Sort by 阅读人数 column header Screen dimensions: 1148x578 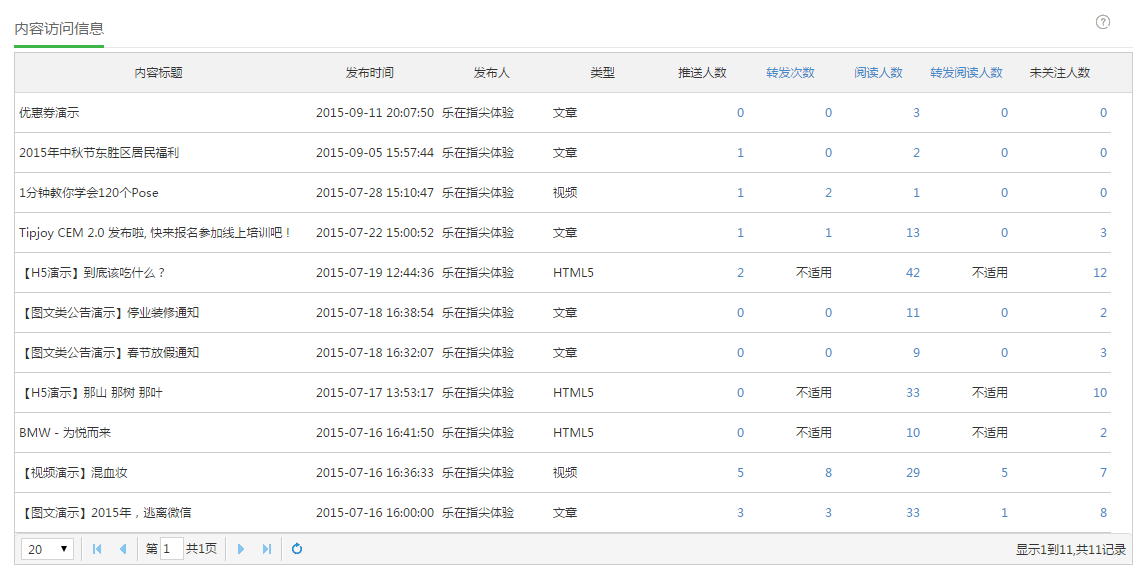click(x=878, y=73)
